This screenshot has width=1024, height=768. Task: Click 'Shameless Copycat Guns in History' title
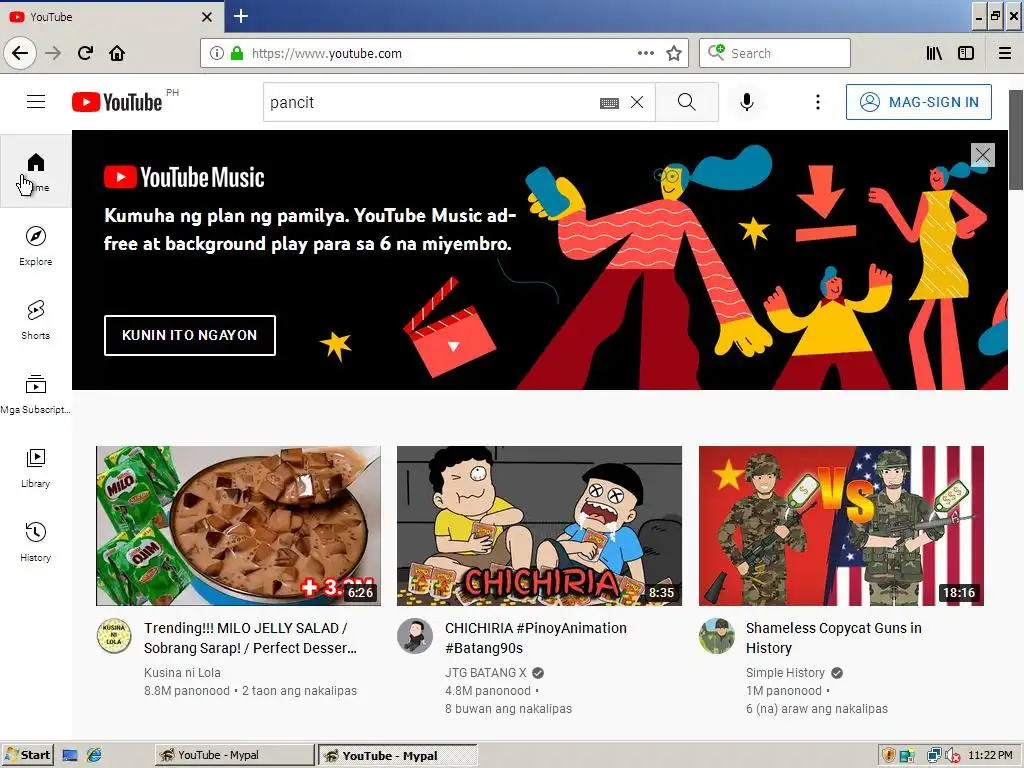[833, 638]
